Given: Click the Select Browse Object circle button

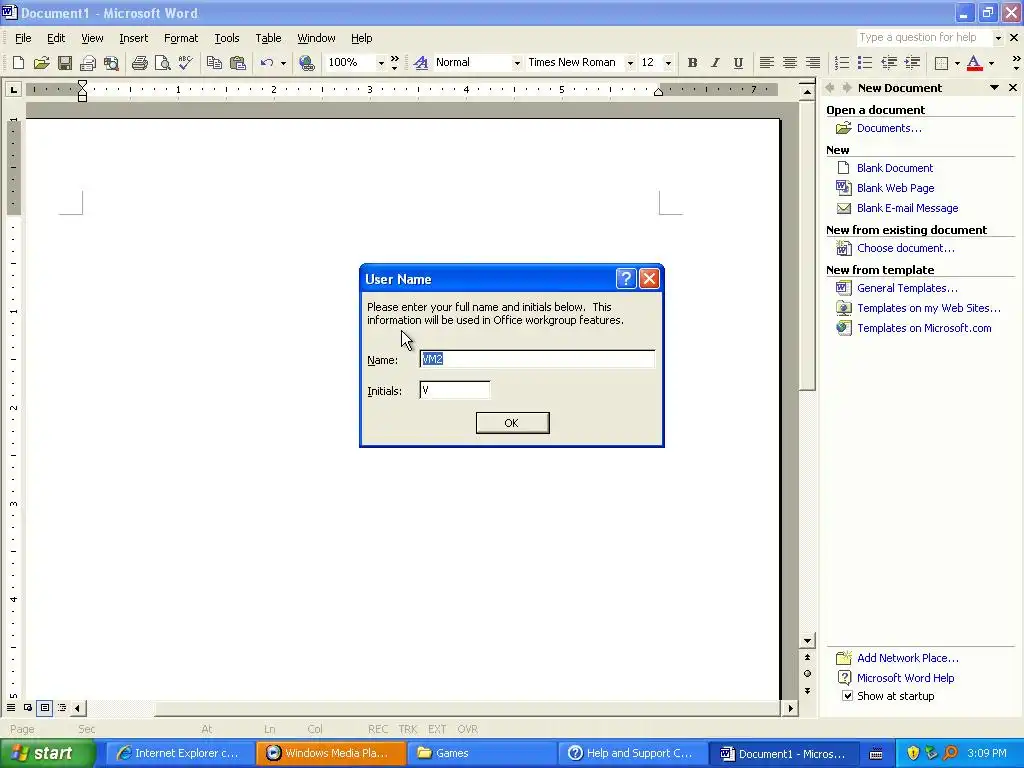Looking at the screenshot, I should [x=807, y=673].
